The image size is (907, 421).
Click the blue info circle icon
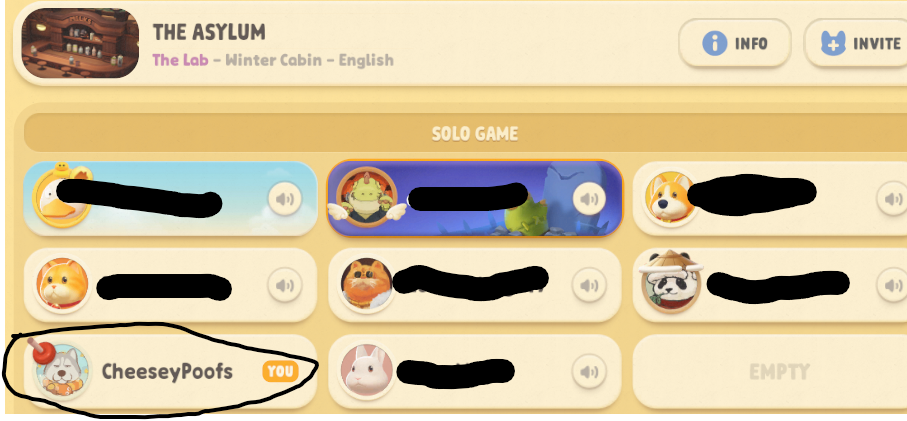click(714, 43)
